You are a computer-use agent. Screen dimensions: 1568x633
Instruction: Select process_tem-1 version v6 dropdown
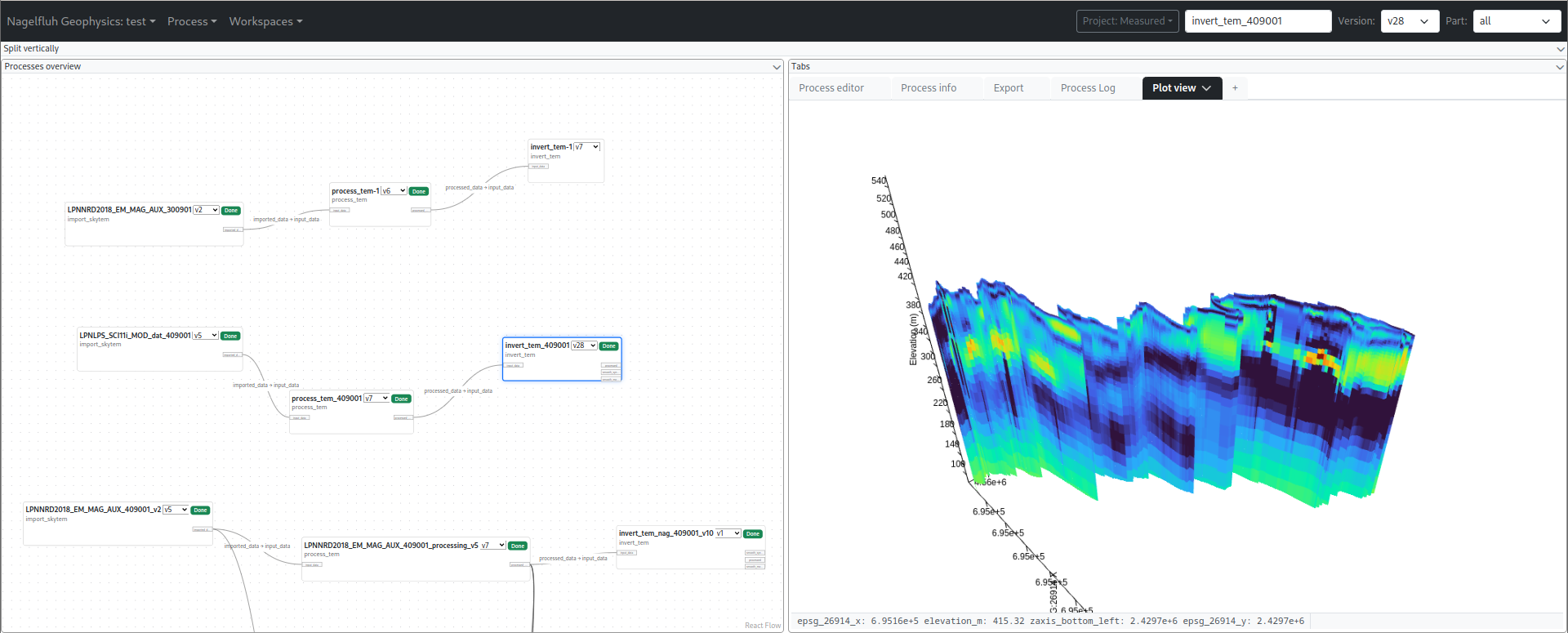click(394, 191)
